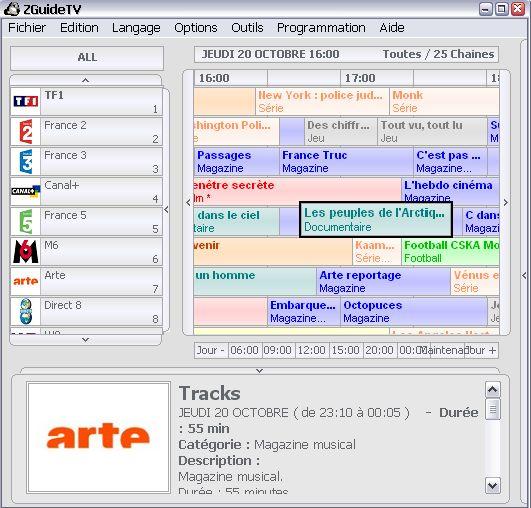Select the France 2 channel row
The image size is (531, 508).
87,131
